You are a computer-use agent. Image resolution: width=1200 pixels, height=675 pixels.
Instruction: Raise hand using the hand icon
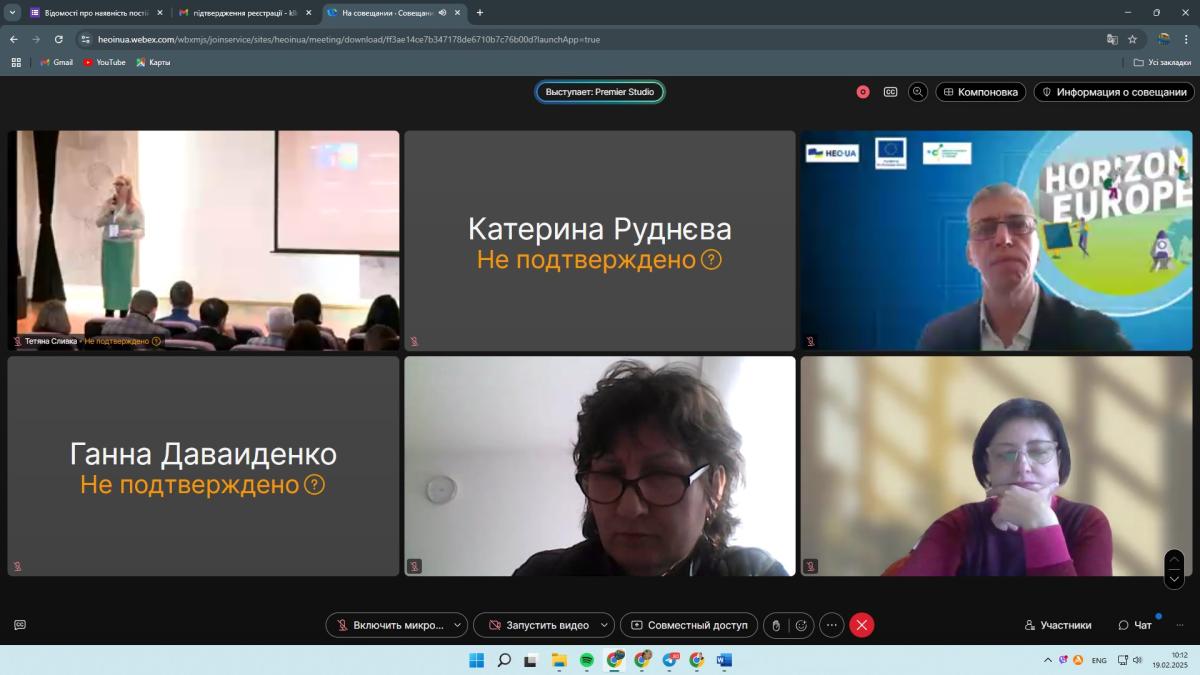[775, 625]
